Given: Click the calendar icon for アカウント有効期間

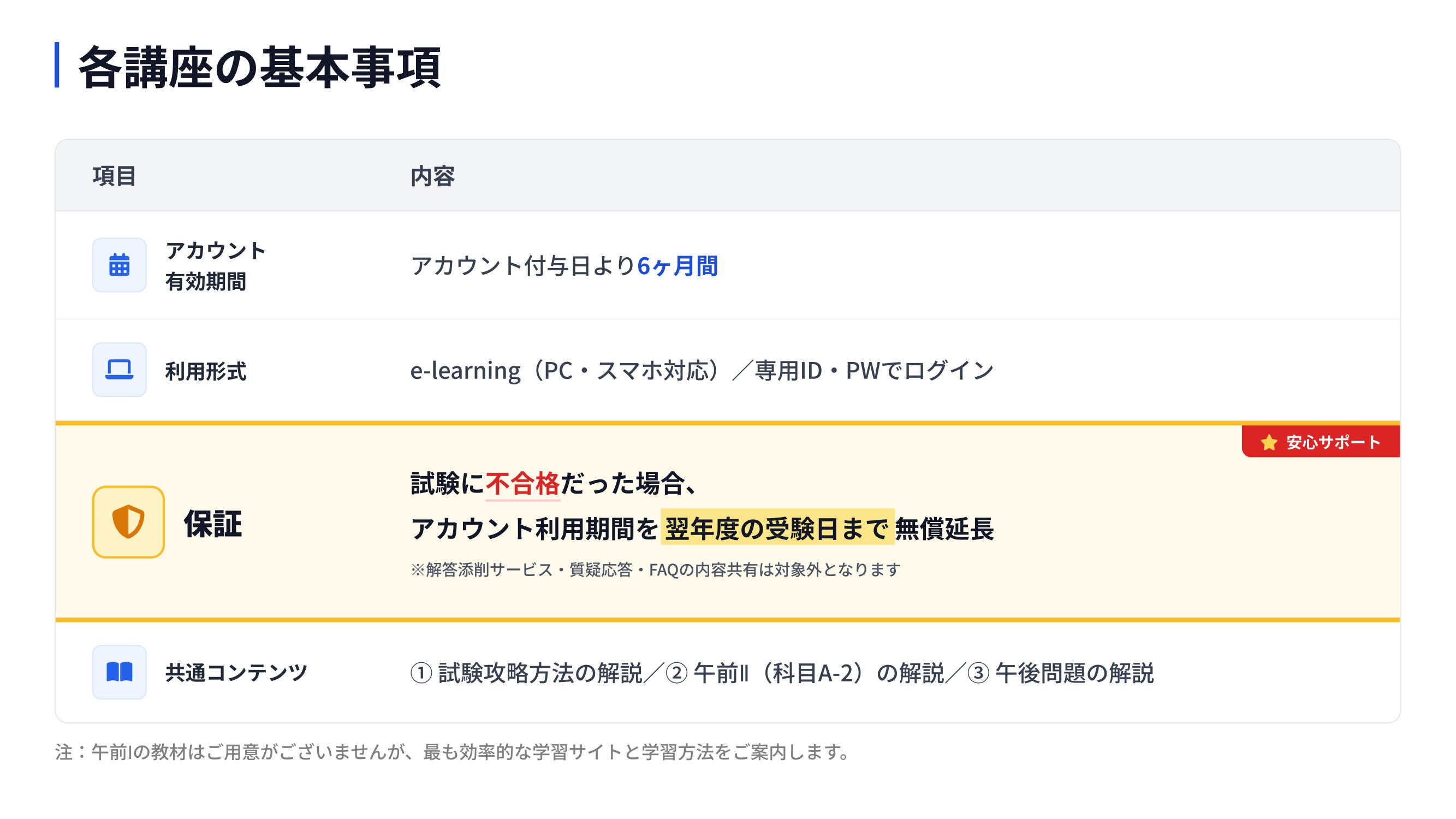Looking at the screenshot, I should point(119,265).
